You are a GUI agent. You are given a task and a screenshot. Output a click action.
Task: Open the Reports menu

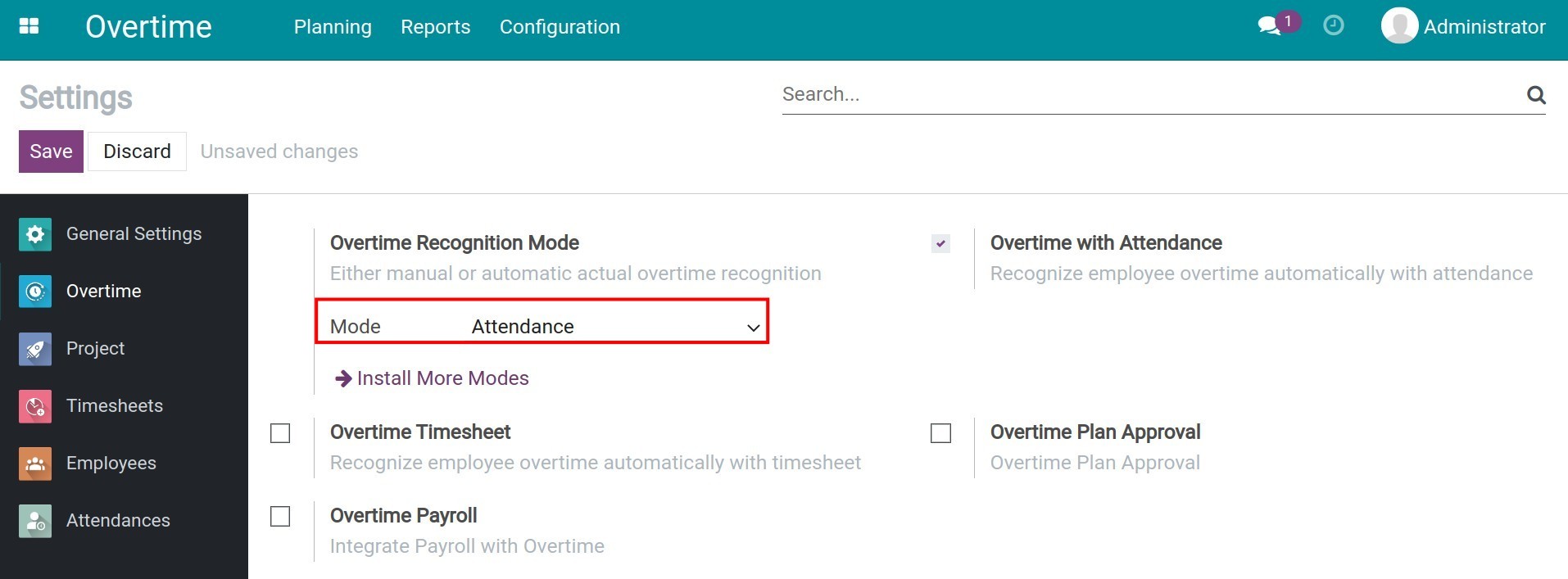coord(435,27)
